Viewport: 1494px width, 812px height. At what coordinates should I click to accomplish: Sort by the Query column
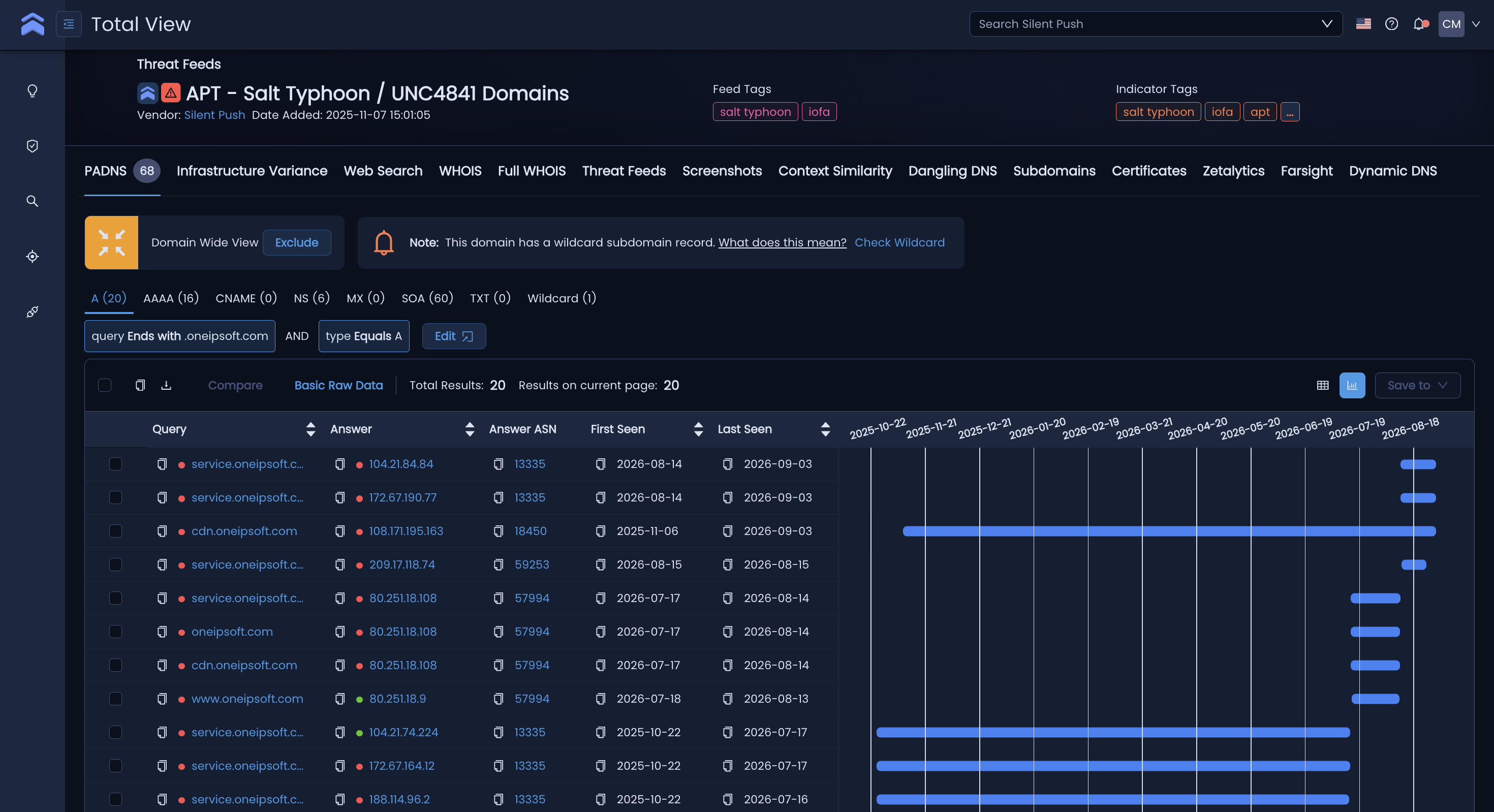(x=311, y=429)
